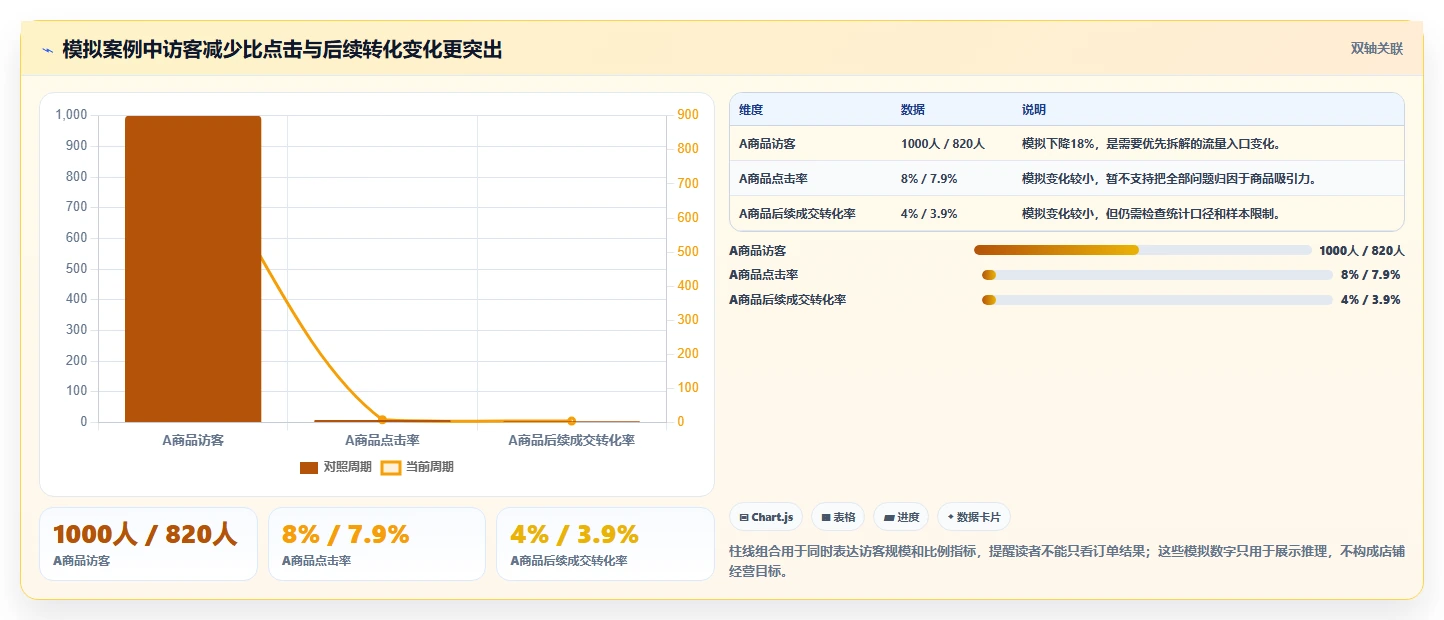
Task: Select the 进度 tag chip
Action: [901, 517]
